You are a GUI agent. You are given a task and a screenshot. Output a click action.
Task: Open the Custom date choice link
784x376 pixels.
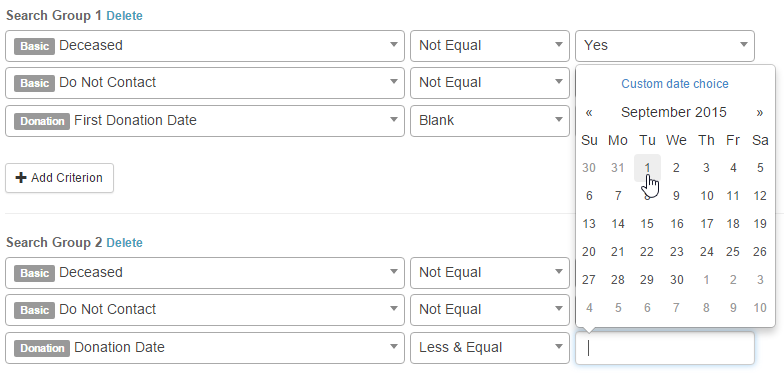[674, 84]
